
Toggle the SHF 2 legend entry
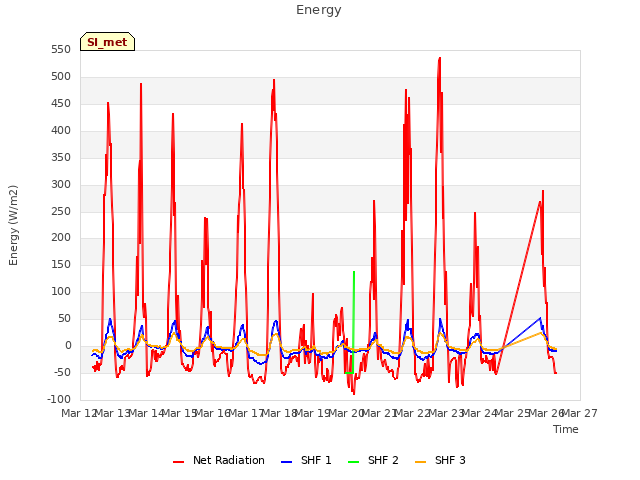[x=373, y=460]
